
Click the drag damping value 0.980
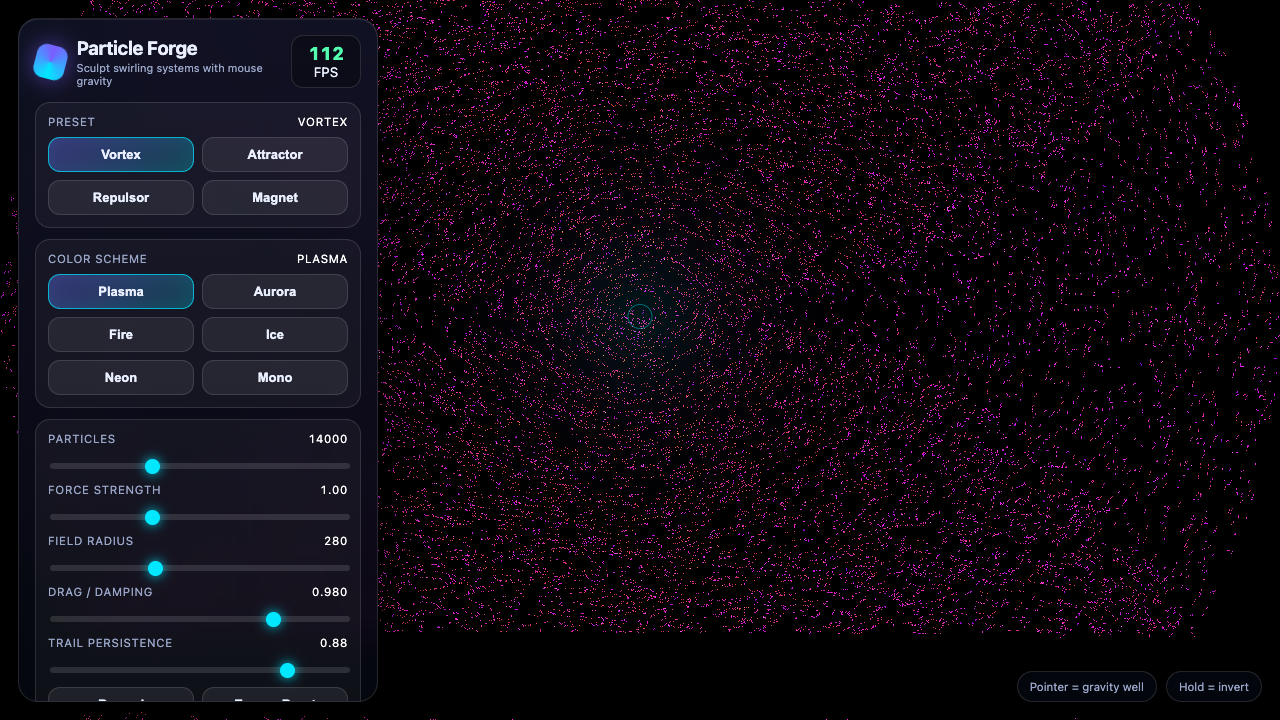click(330, 592)
